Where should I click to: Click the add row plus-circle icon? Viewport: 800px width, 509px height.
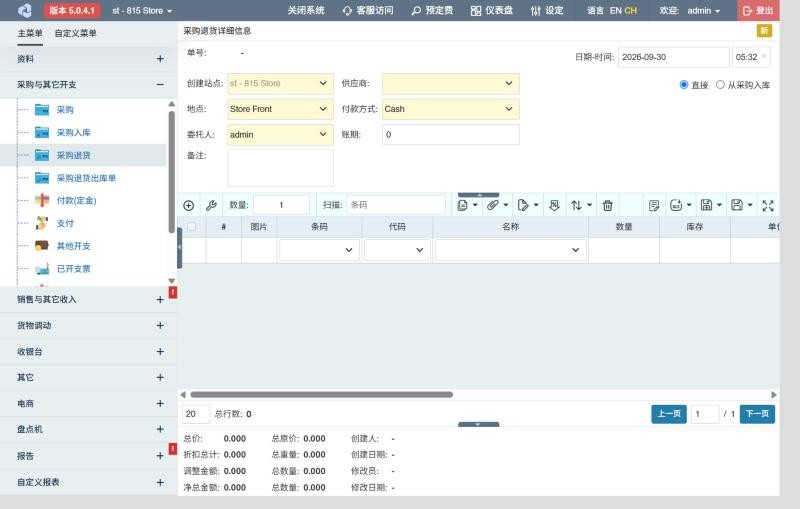(188, 206)
